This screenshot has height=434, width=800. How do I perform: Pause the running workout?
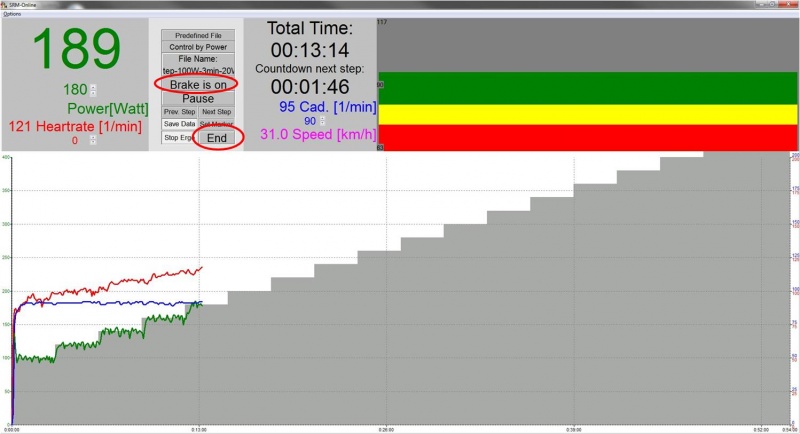(198, 99)
